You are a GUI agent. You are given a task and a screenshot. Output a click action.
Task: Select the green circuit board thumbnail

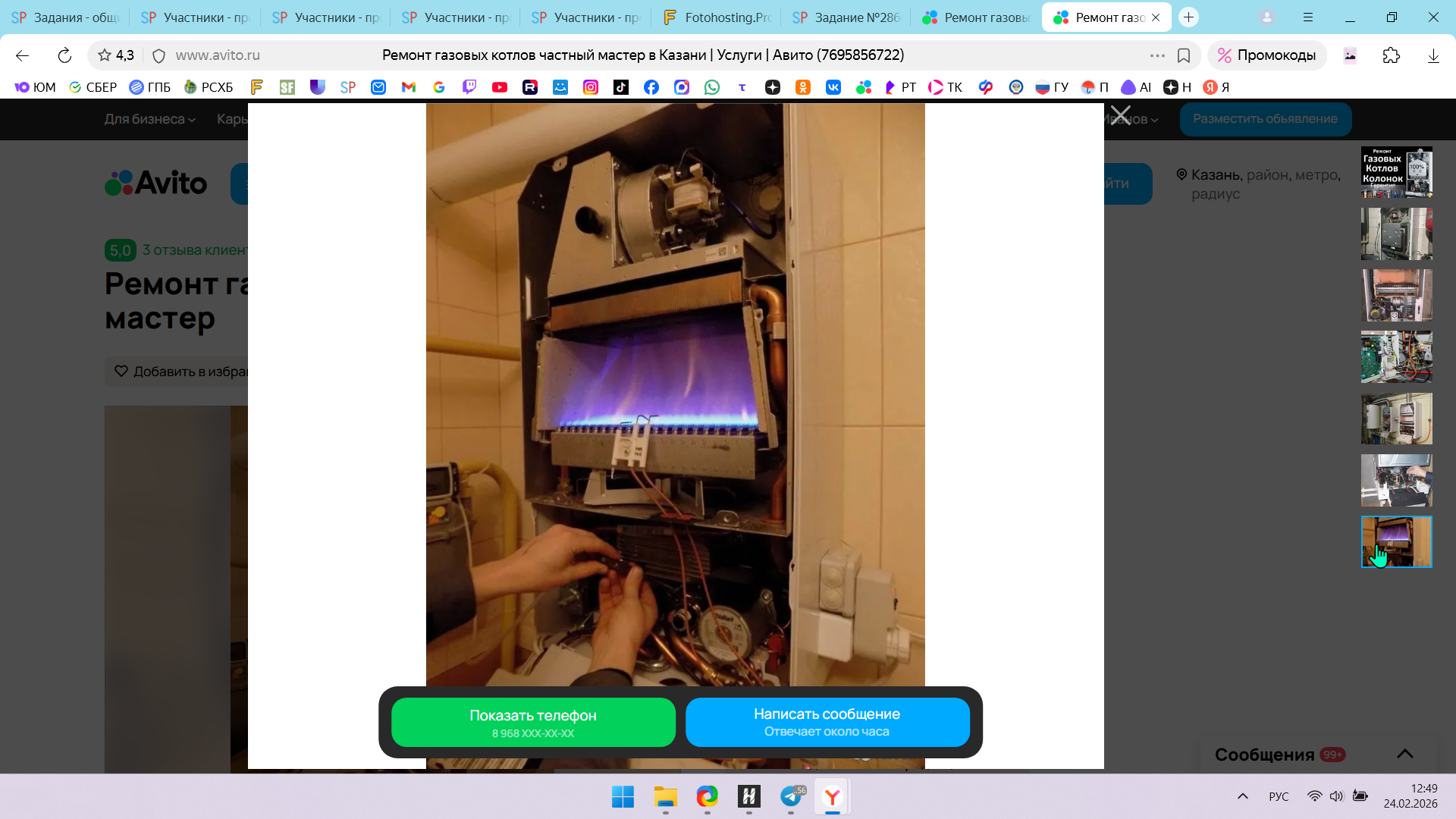(1396, 356)
